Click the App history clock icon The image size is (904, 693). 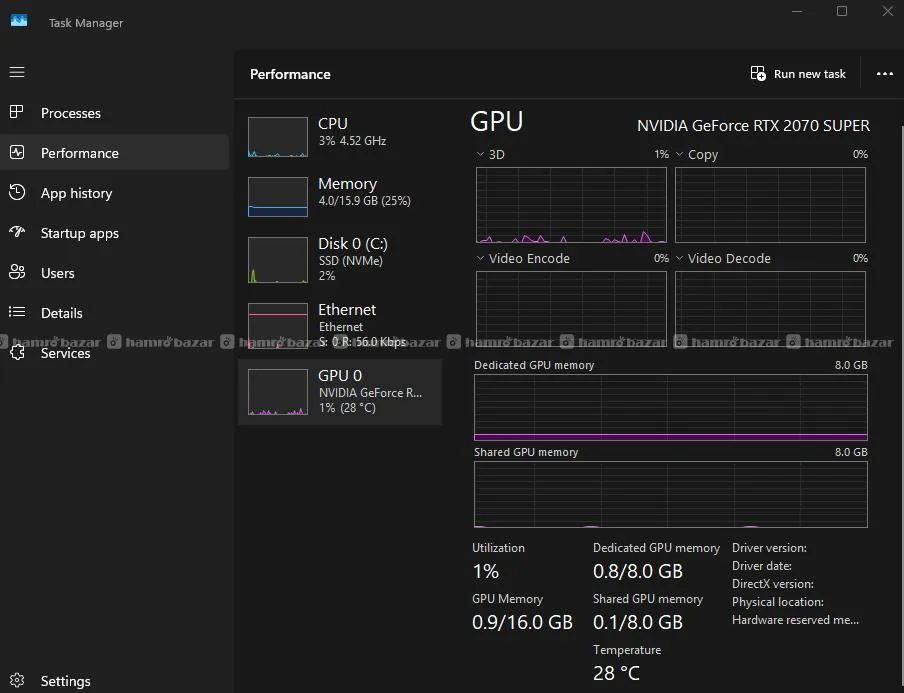click(17, 192)
